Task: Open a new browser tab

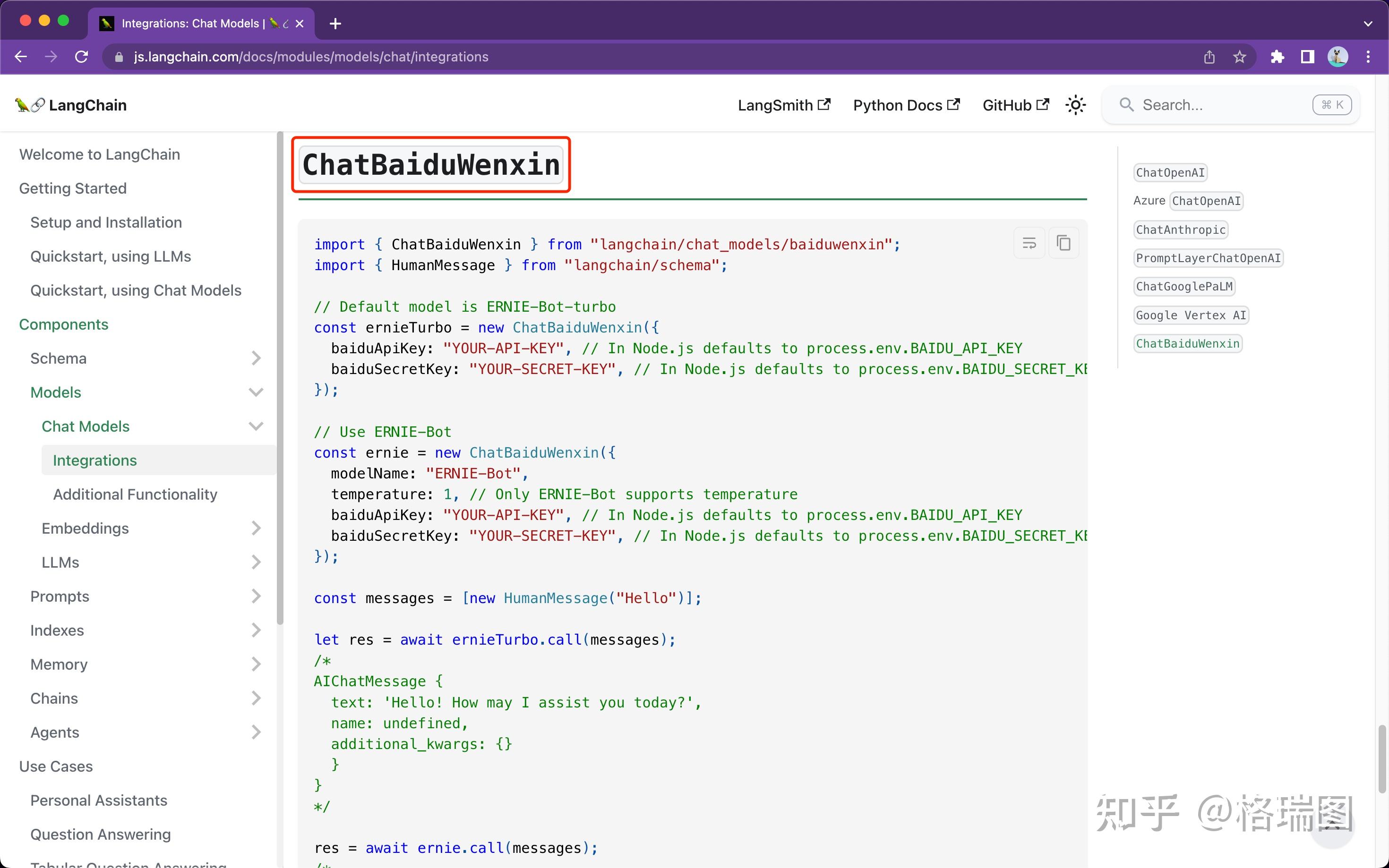Action: [x=336, y=24]
